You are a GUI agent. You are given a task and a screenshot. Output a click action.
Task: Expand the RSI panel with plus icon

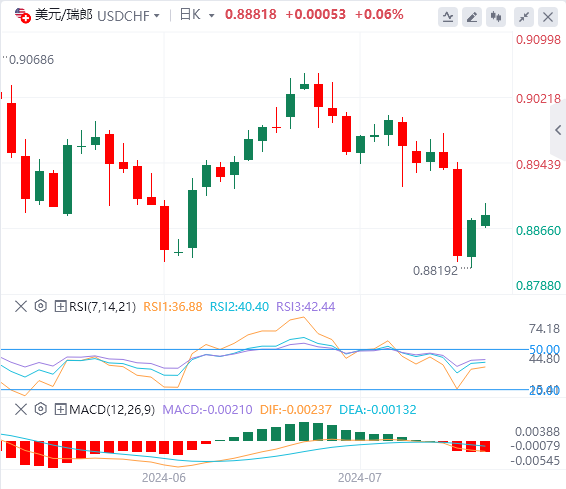[x=60, y=307]
